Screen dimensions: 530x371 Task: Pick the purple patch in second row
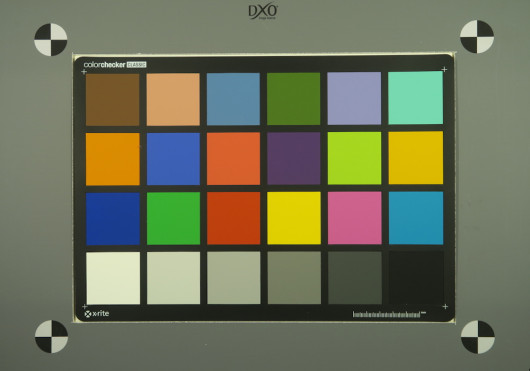click(294, 158)
